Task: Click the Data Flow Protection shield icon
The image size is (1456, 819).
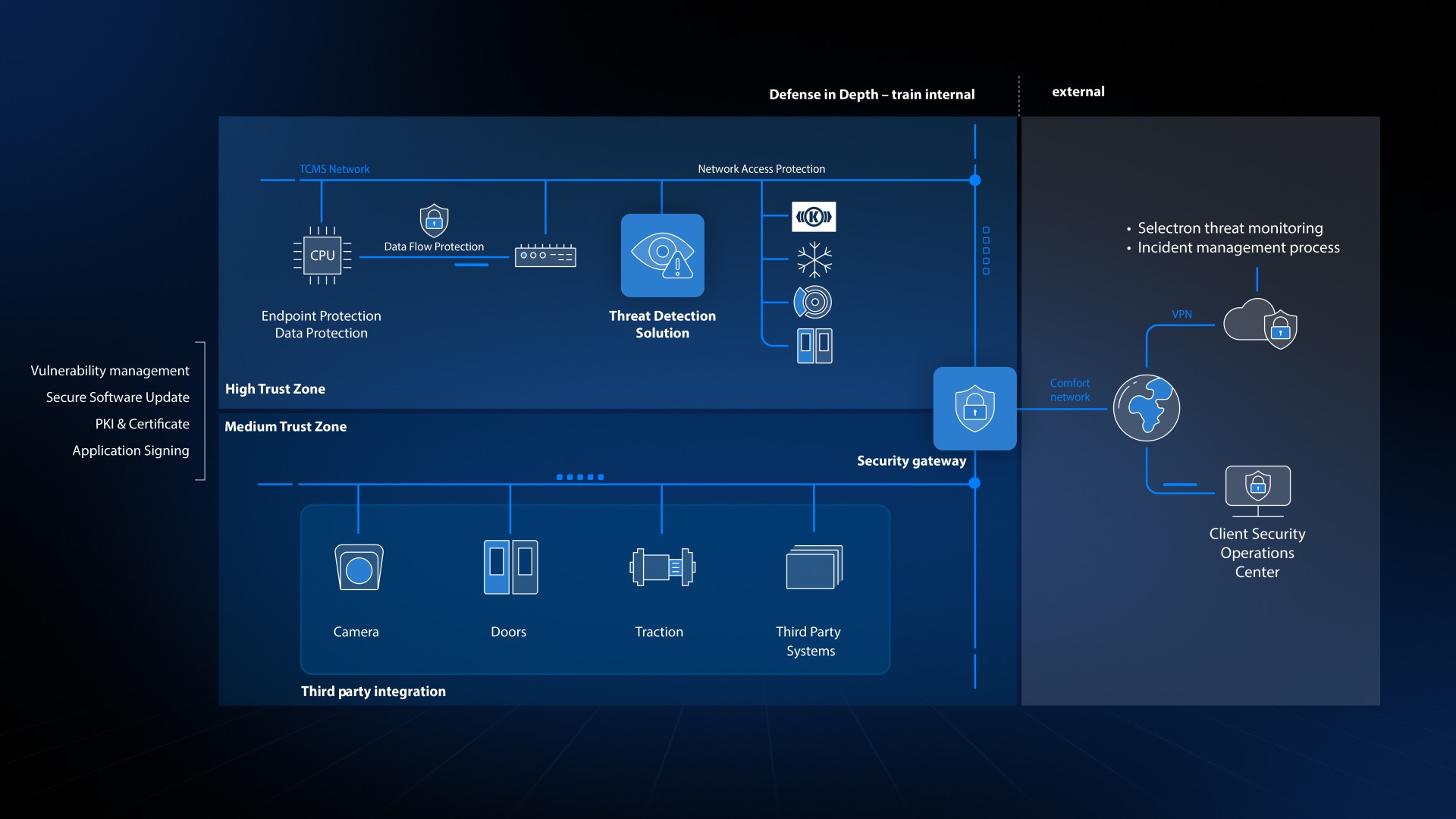Action: pyautogui.click(x=434, y=221)
